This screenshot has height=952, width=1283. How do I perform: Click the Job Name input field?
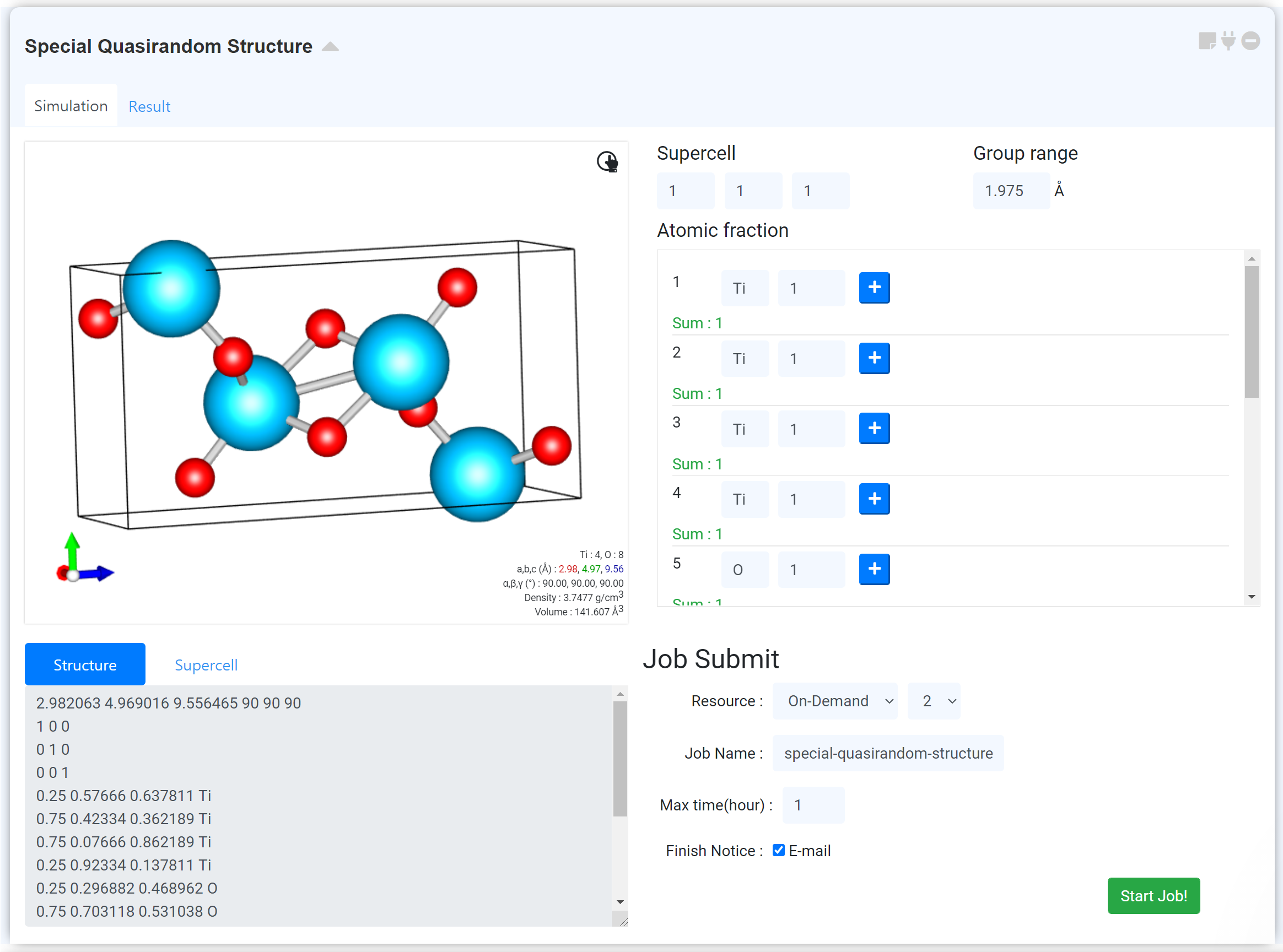(888, 753)
